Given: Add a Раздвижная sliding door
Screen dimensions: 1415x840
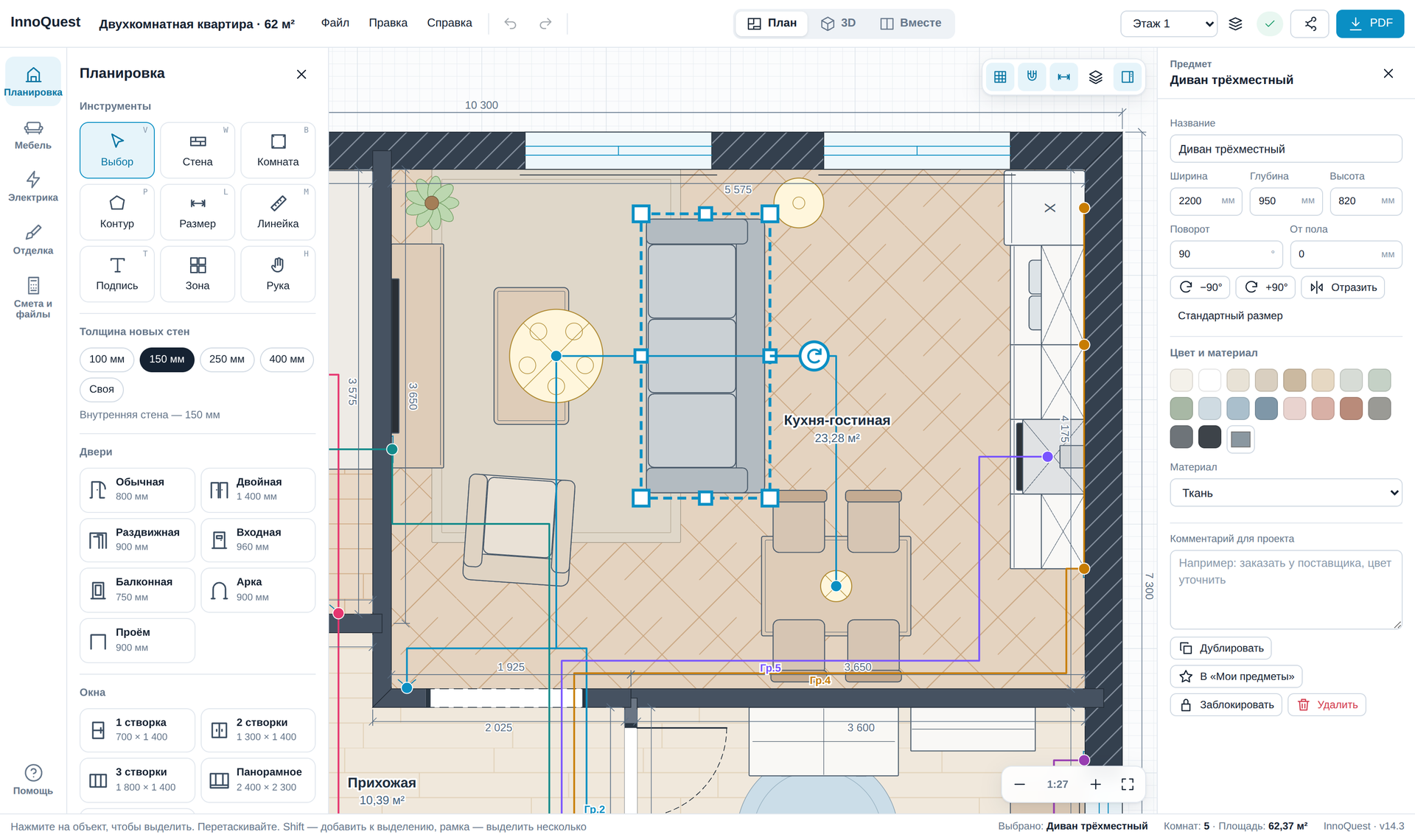Looking at the screenshot, I should pos(137,540).
